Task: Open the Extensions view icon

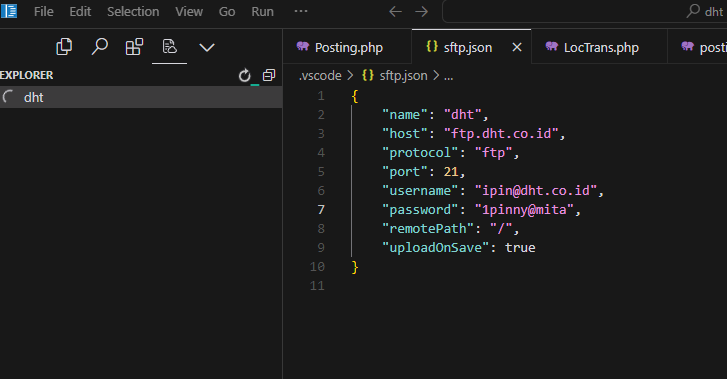Action: point(134,47)
